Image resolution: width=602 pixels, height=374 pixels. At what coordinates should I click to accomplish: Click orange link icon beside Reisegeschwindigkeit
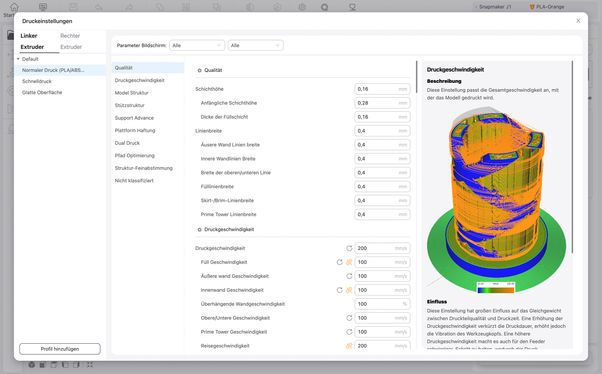[349, 346]
